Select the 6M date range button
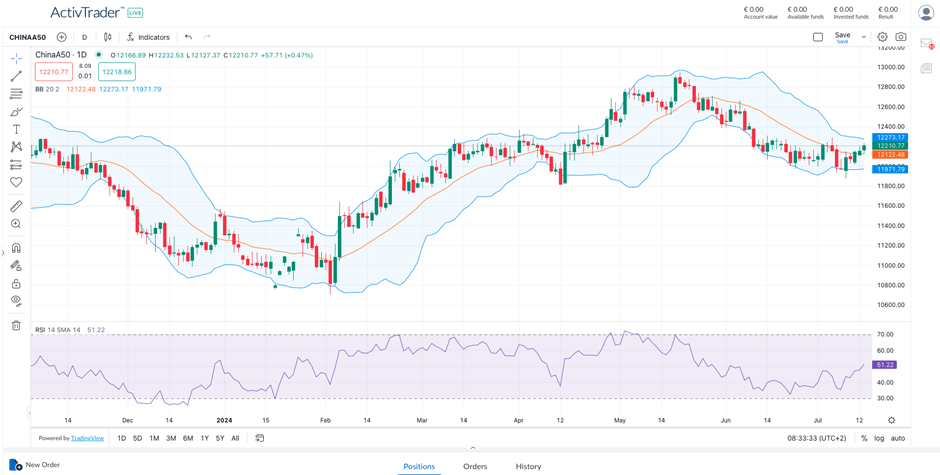 (188, 438)
